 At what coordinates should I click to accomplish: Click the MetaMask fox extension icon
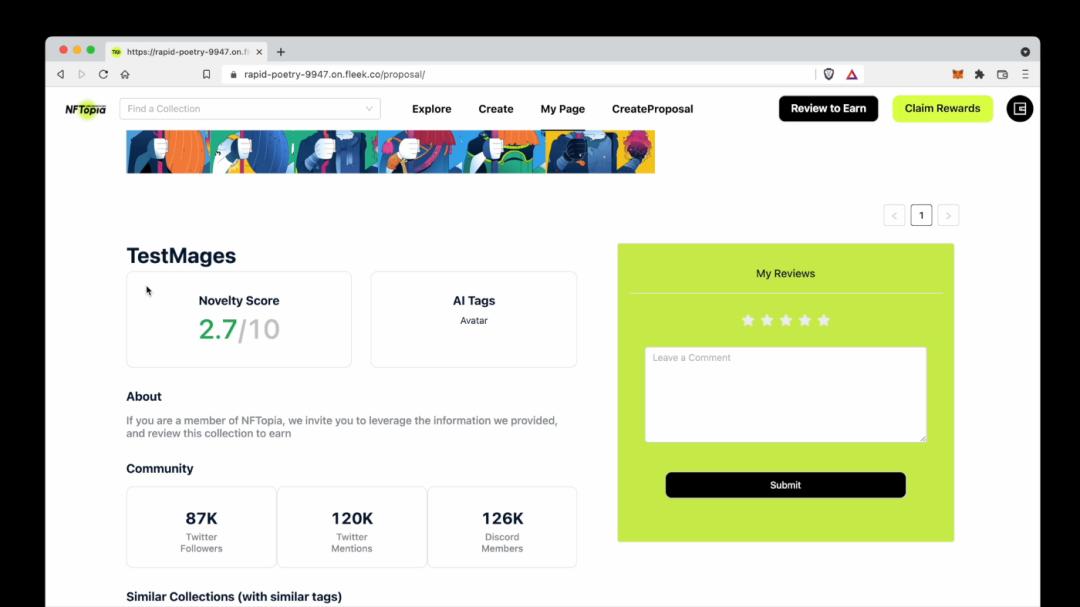coord(957,74)
